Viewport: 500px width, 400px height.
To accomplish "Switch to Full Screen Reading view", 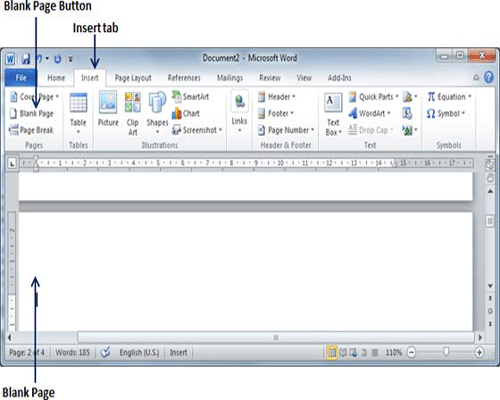I will click(x=343, y=352).
